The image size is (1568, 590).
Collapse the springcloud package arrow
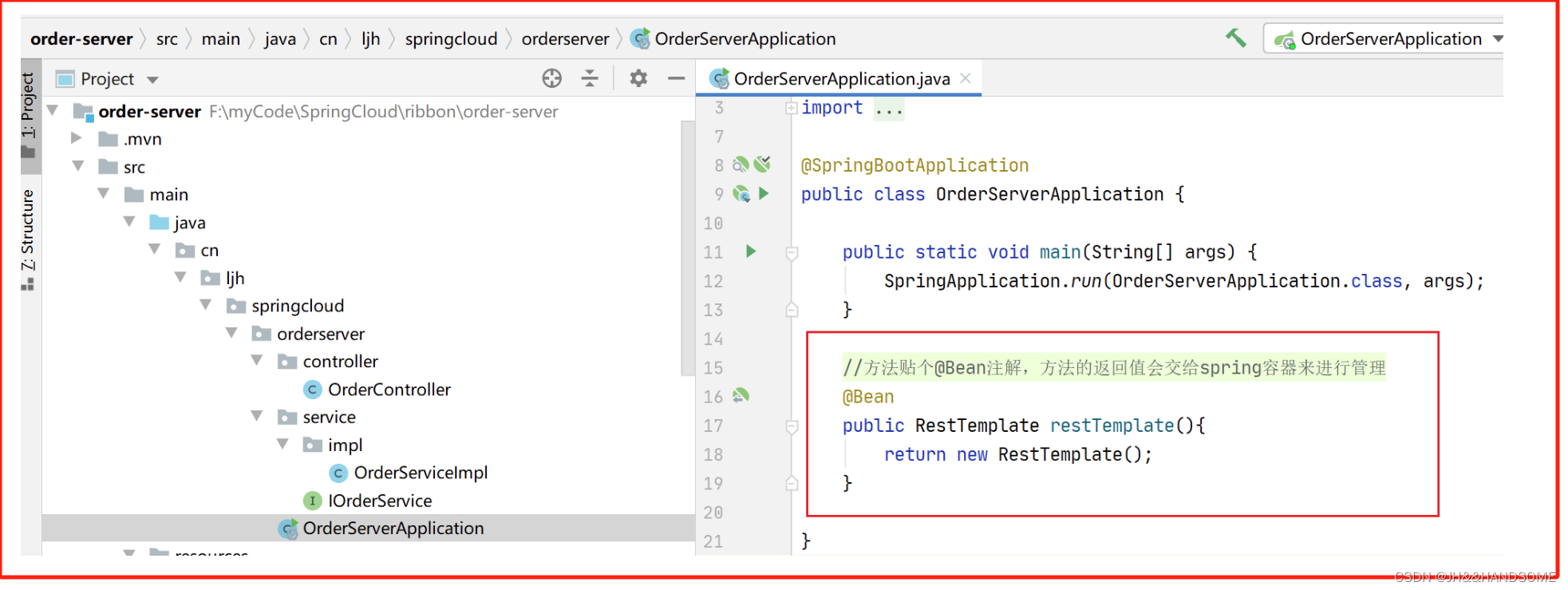[206, 305]
